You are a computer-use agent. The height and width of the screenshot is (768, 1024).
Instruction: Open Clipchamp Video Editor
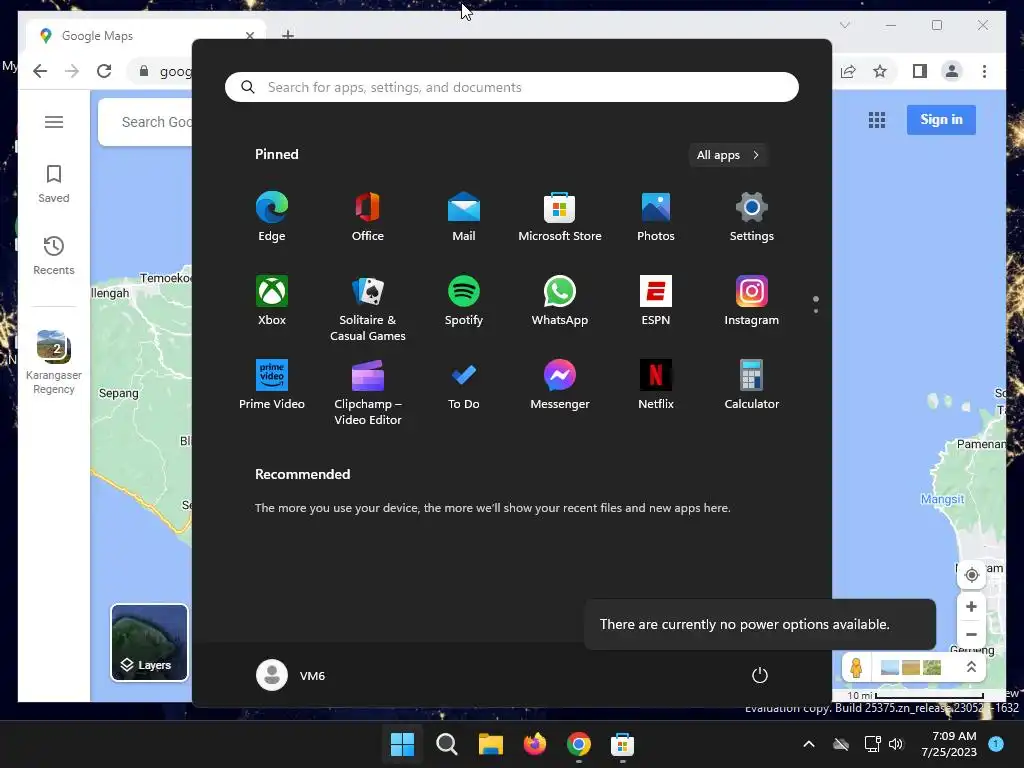pos(368,393)
